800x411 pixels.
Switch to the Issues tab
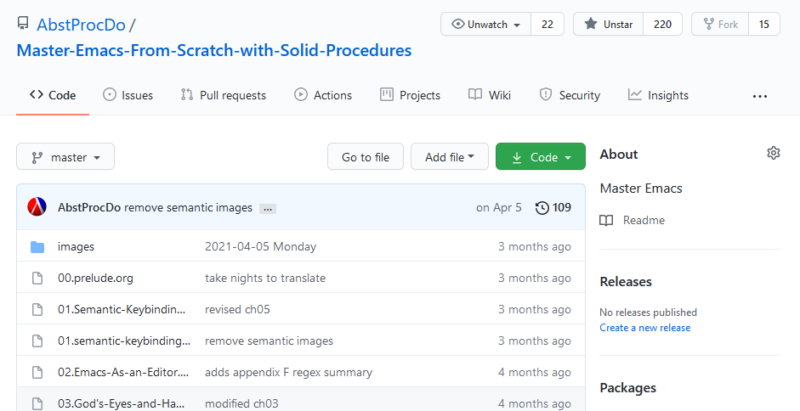pos(127,95)
